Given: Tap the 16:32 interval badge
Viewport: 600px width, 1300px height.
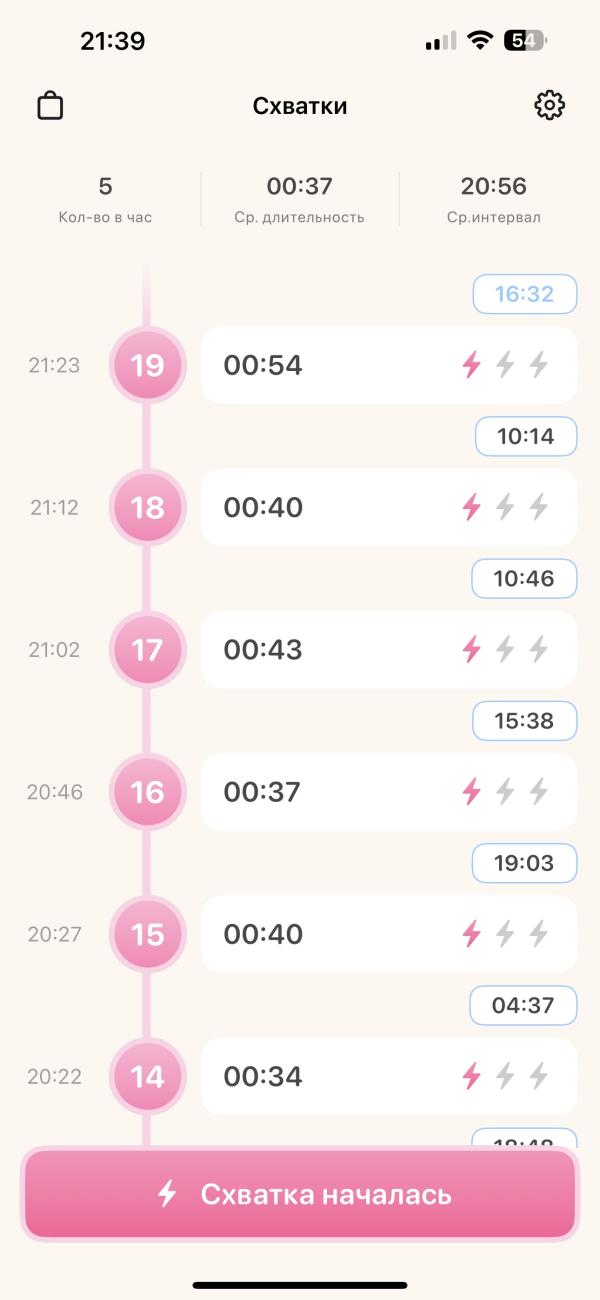Looking at the screenshot, I should point(524,294).
